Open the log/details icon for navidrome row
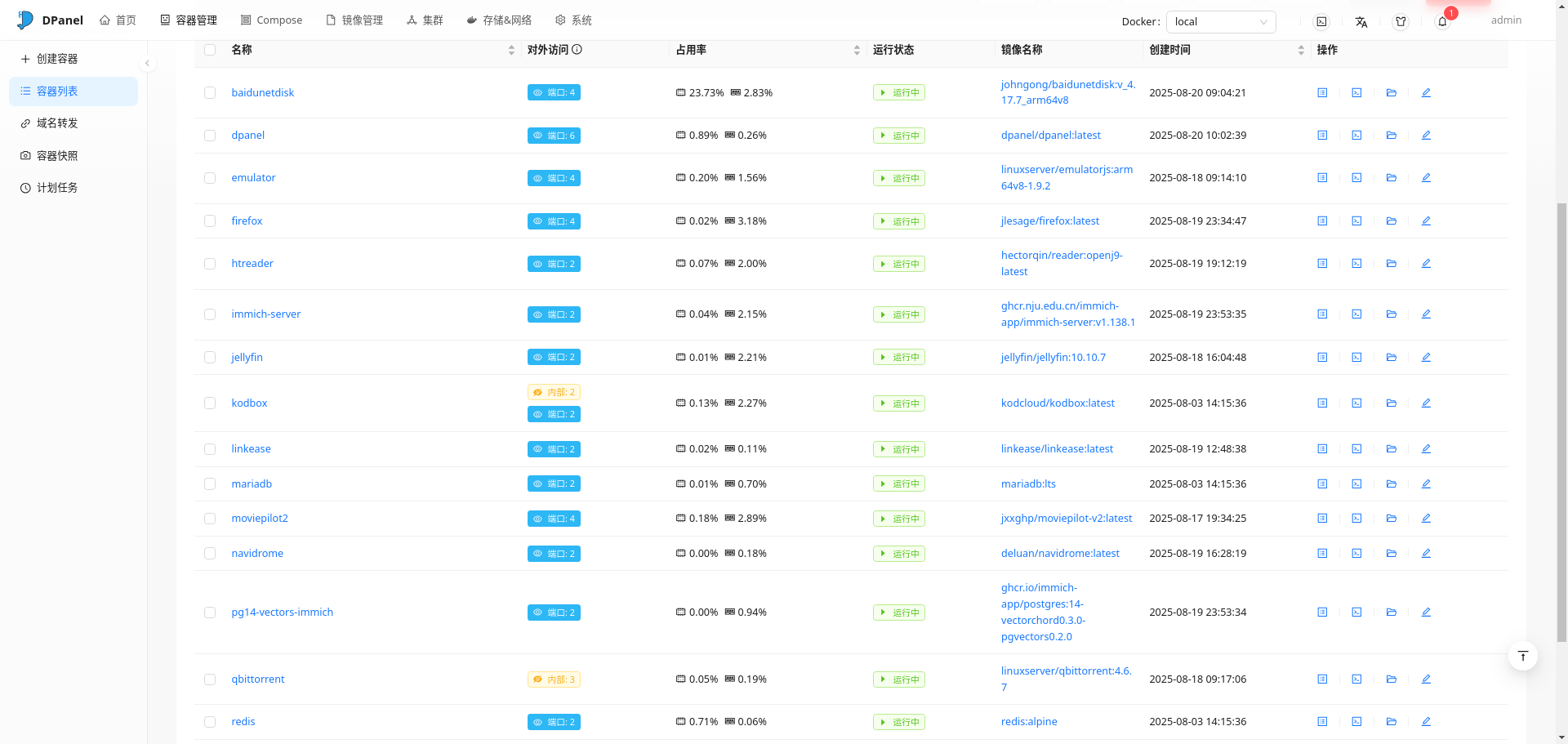Image resolution: width=1568 pixels, height=744 pixels. 1322,554
